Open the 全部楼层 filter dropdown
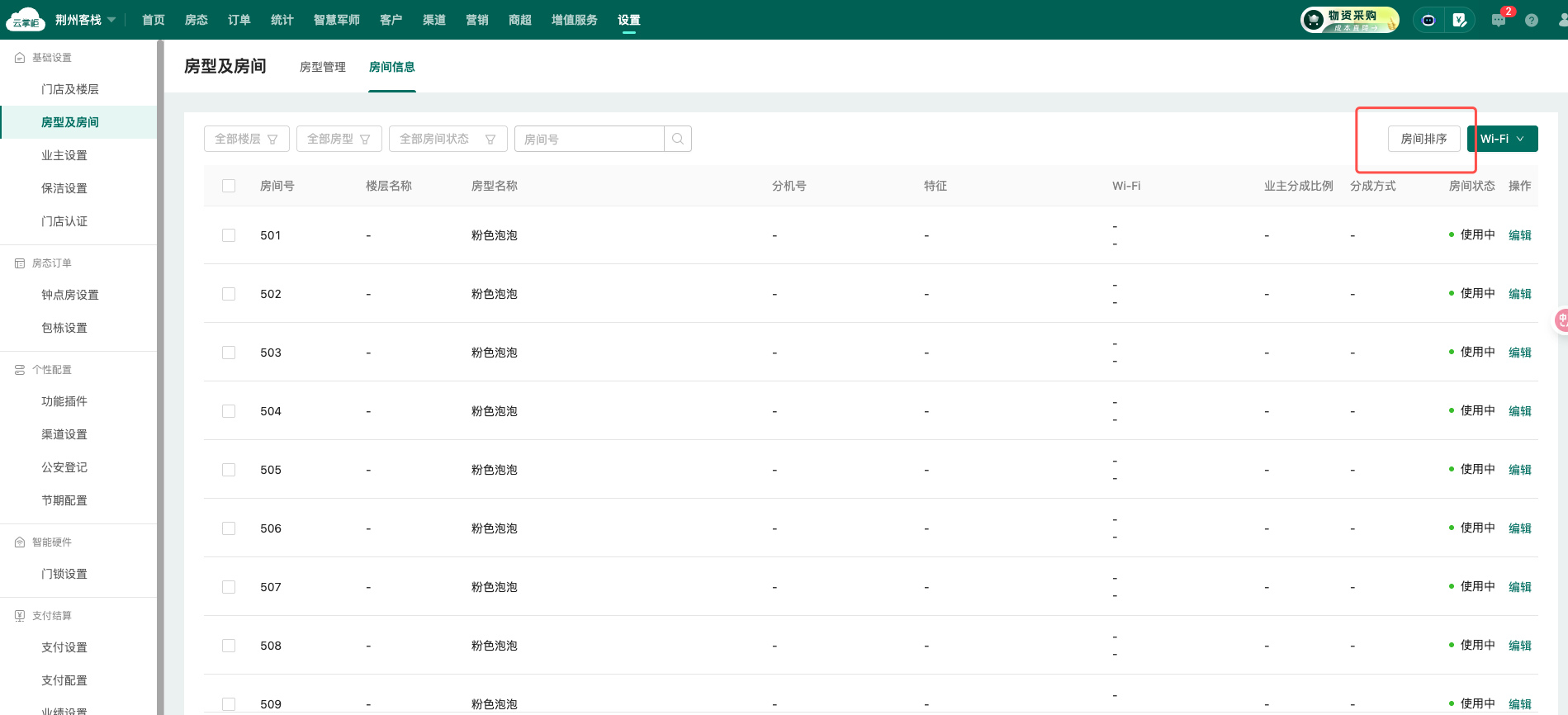 tap(247, 139)
